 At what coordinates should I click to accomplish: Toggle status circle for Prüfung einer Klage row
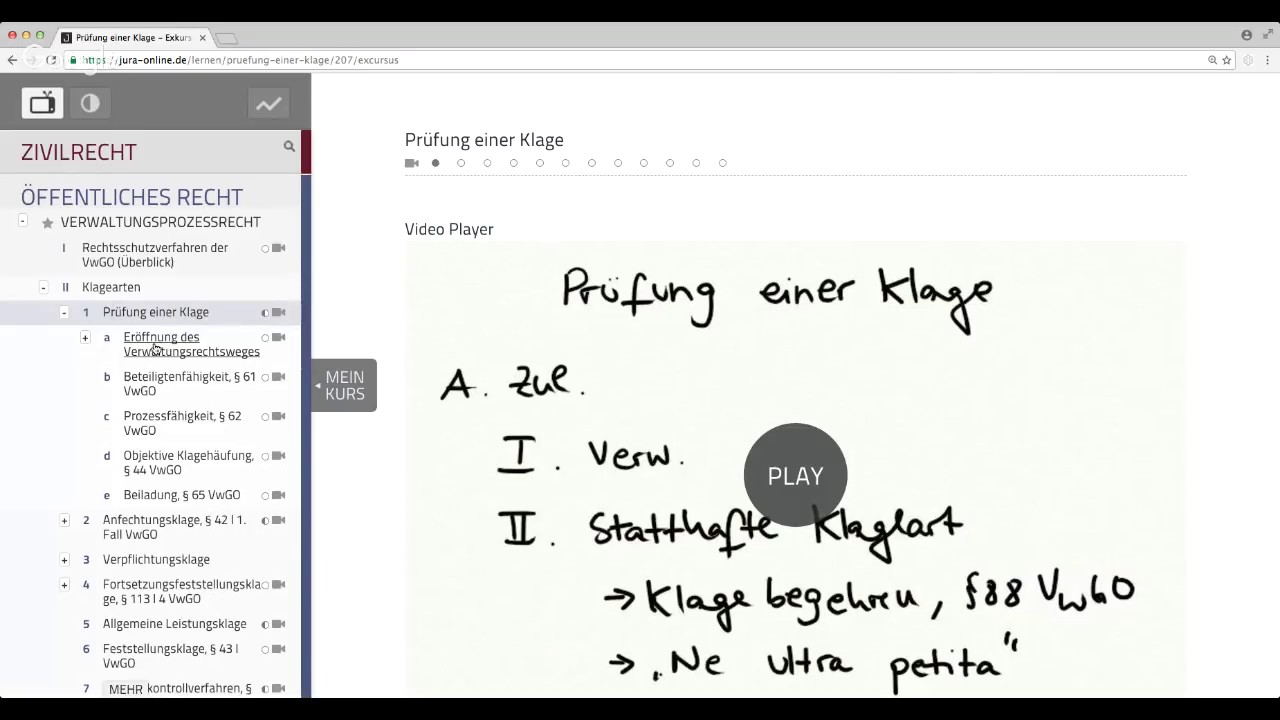click(265, 312)
